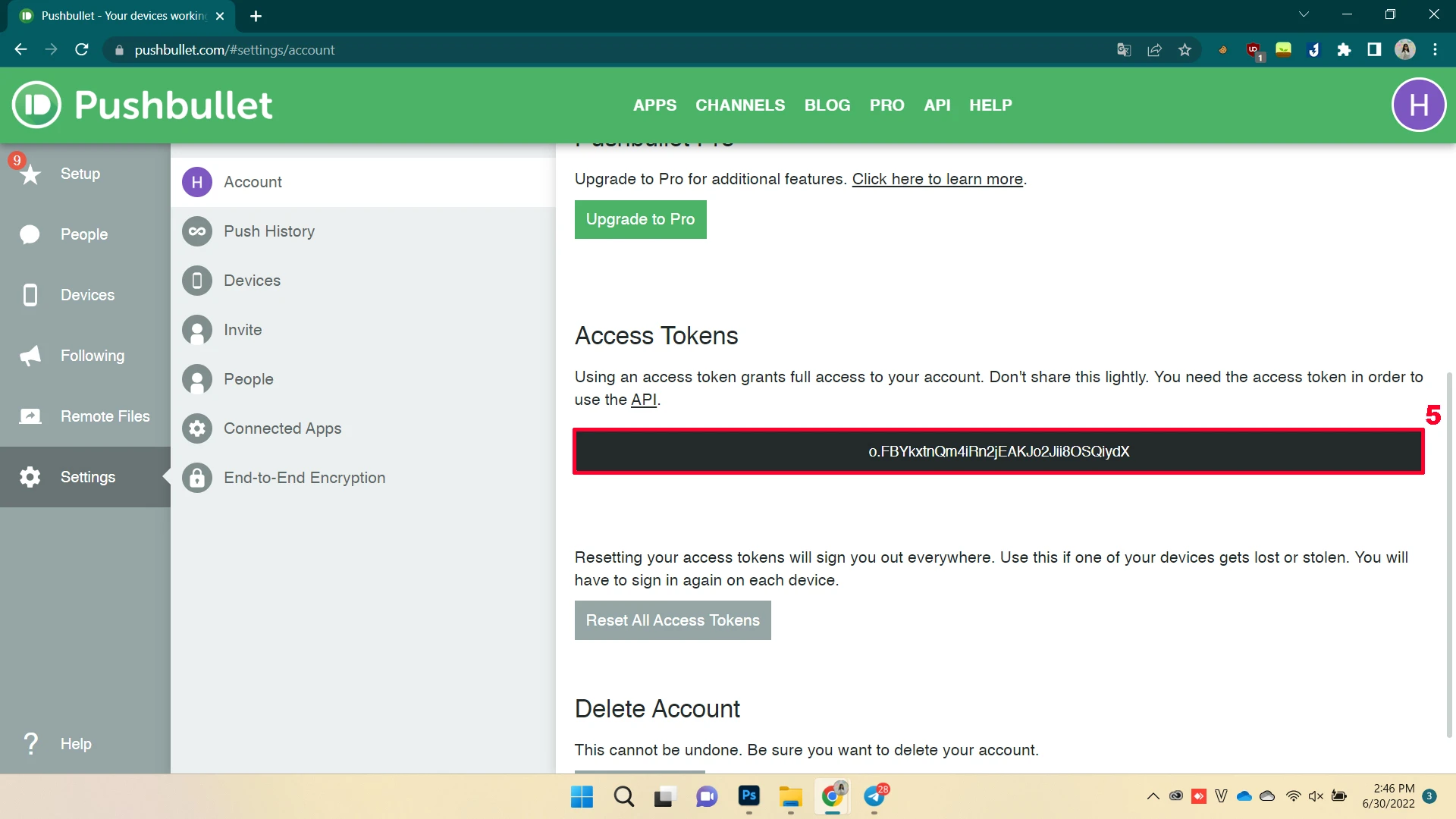Image resolution: width=1456 pixels, height=819 pixels.
Task: Click the Pushbullet logo icon
Action: tap(36, 105)
